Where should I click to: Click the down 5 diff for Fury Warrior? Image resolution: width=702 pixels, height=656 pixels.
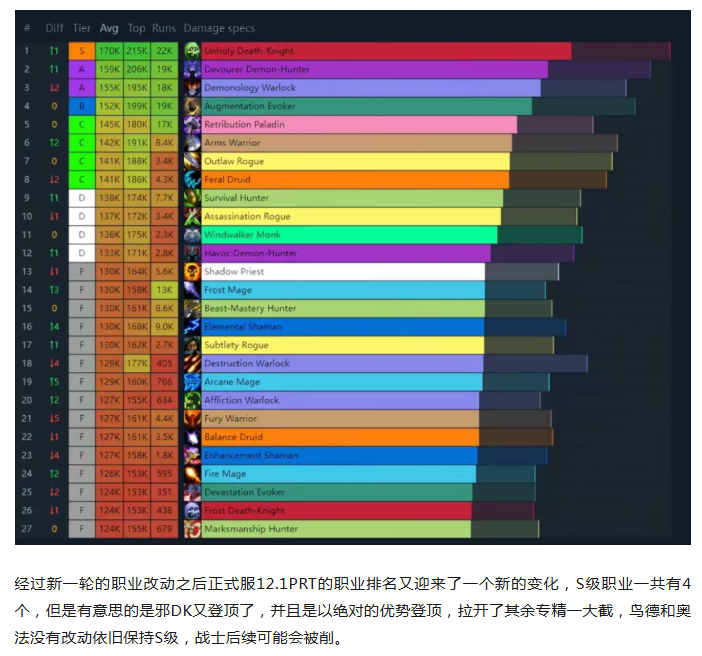click(54, 418)
